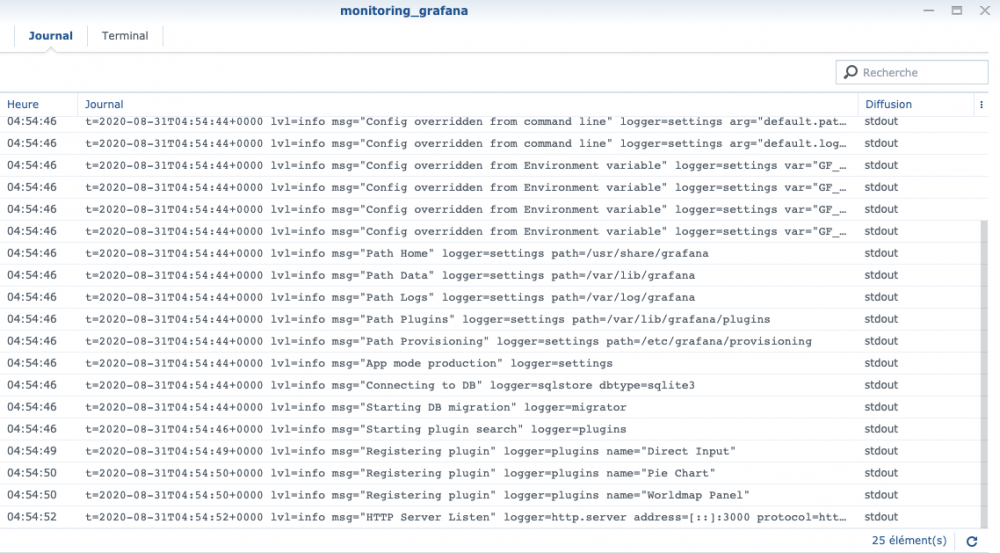Click the 04:54:52 time cell

(x=32, y=517)
